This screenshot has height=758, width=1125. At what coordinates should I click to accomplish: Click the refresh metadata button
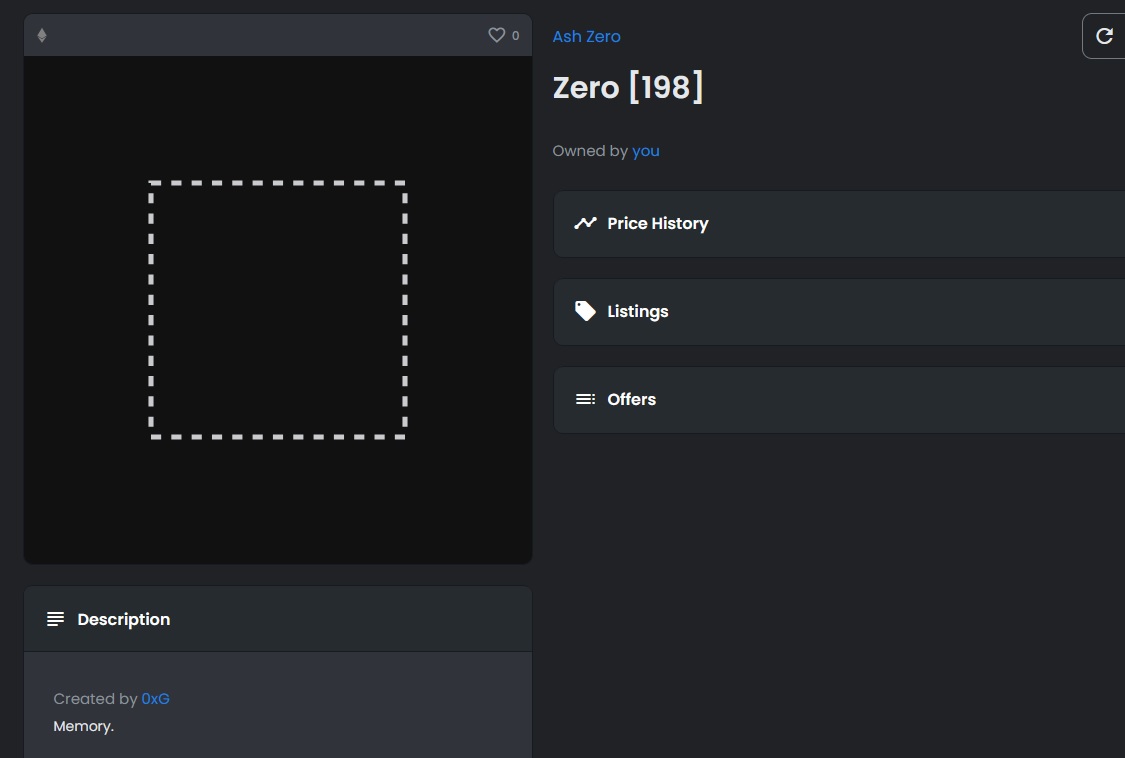(x=1104, y=36)
